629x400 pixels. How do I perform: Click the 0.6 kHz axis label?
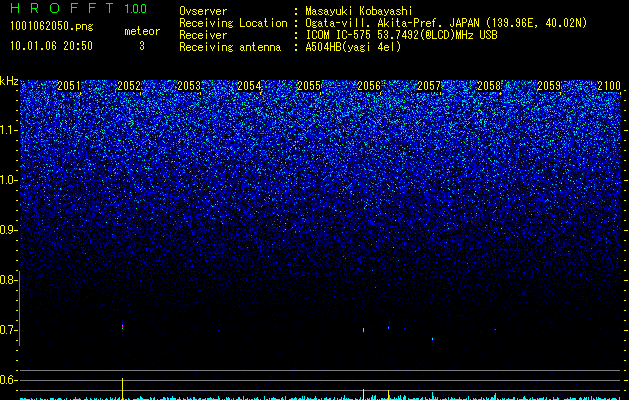click(7, 380)
